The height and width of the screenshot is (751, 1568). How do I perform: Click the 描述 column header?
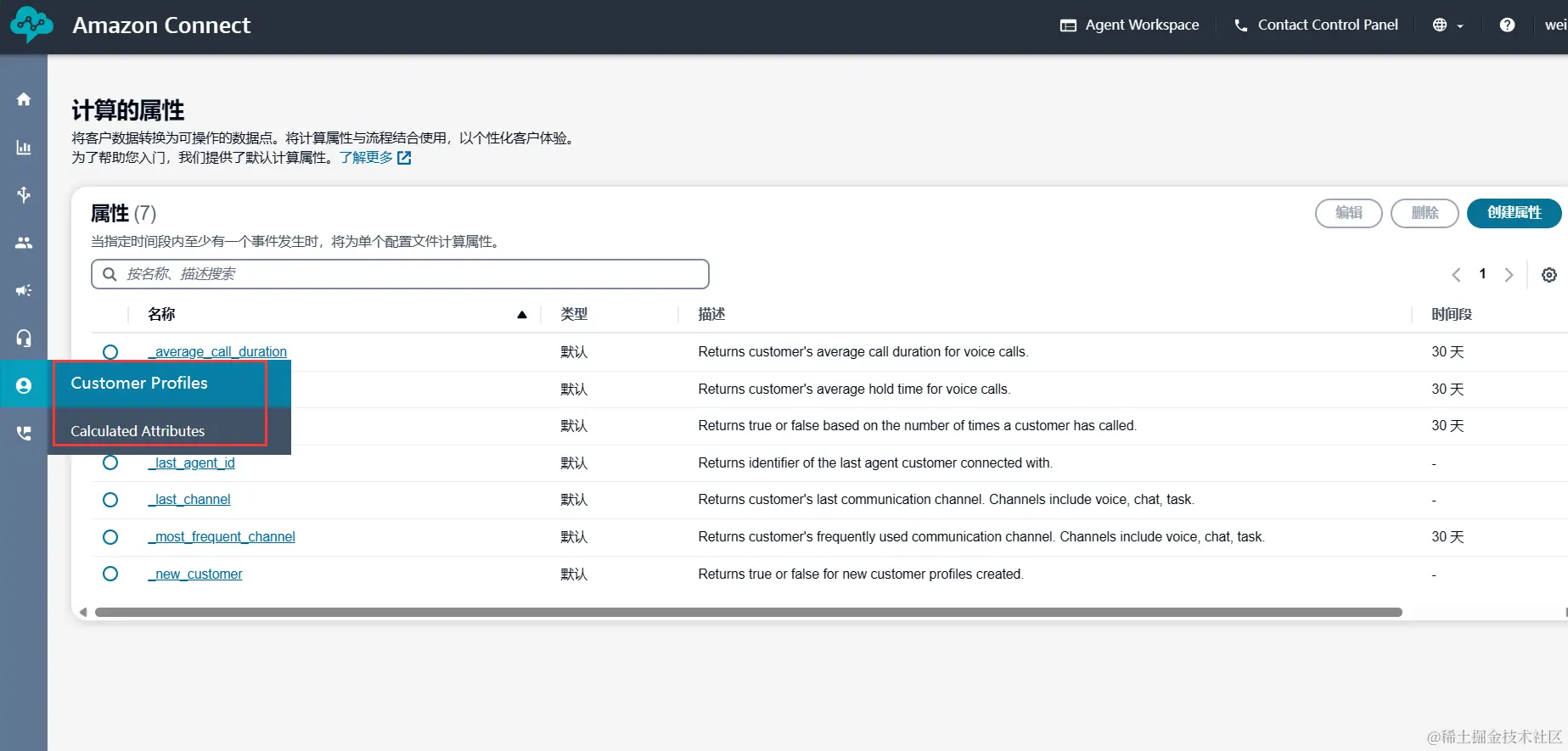tap(711, 315)
